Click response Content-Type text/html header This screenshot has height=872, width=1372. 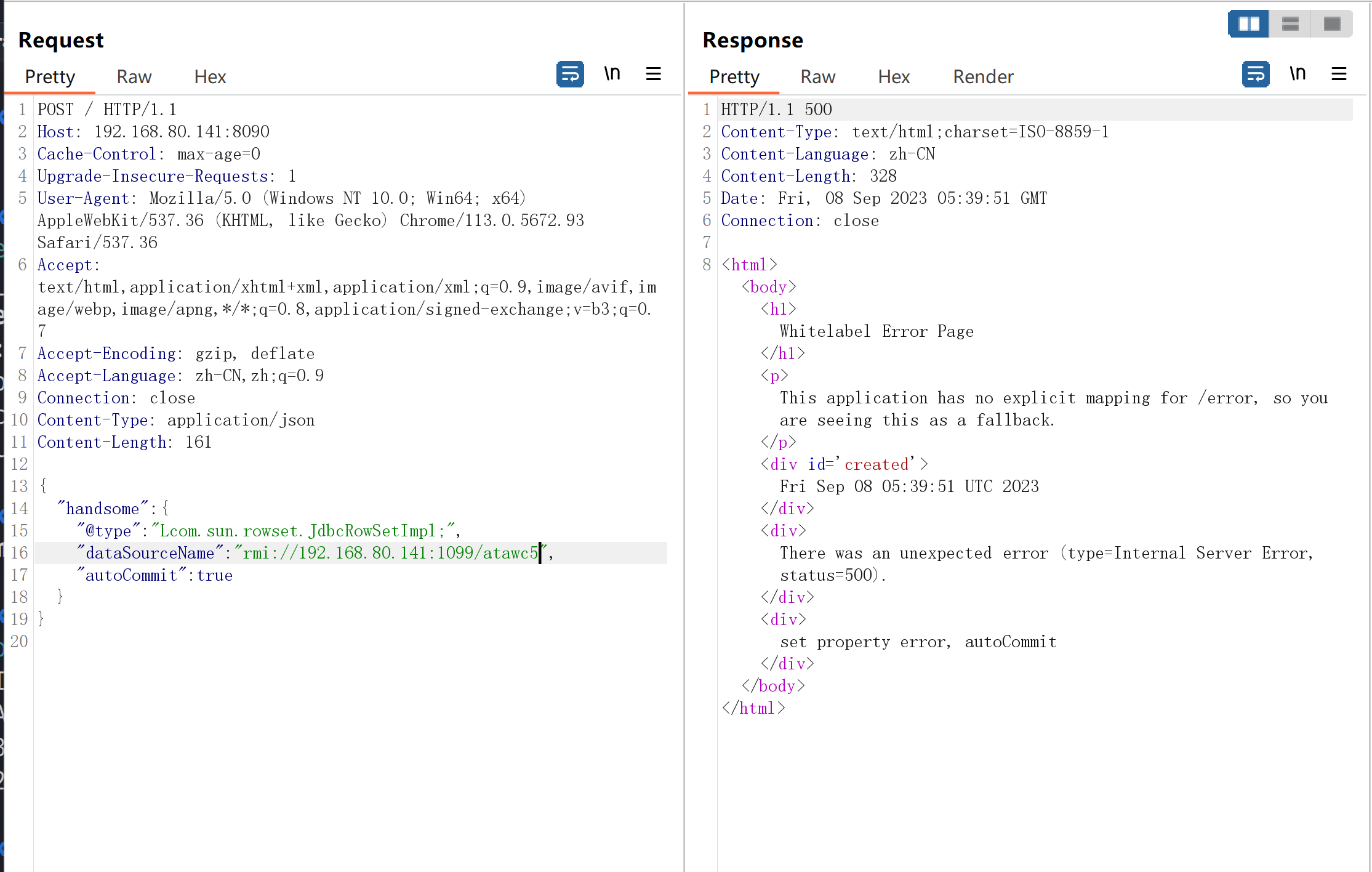(915, 132)
